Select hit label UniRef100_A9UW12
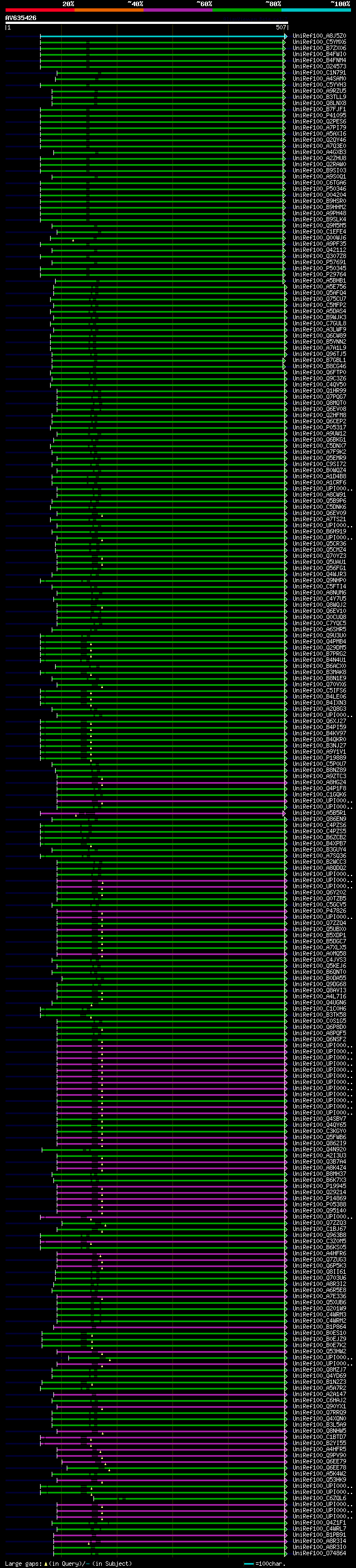356x1568 pixels. click(319, 433)
